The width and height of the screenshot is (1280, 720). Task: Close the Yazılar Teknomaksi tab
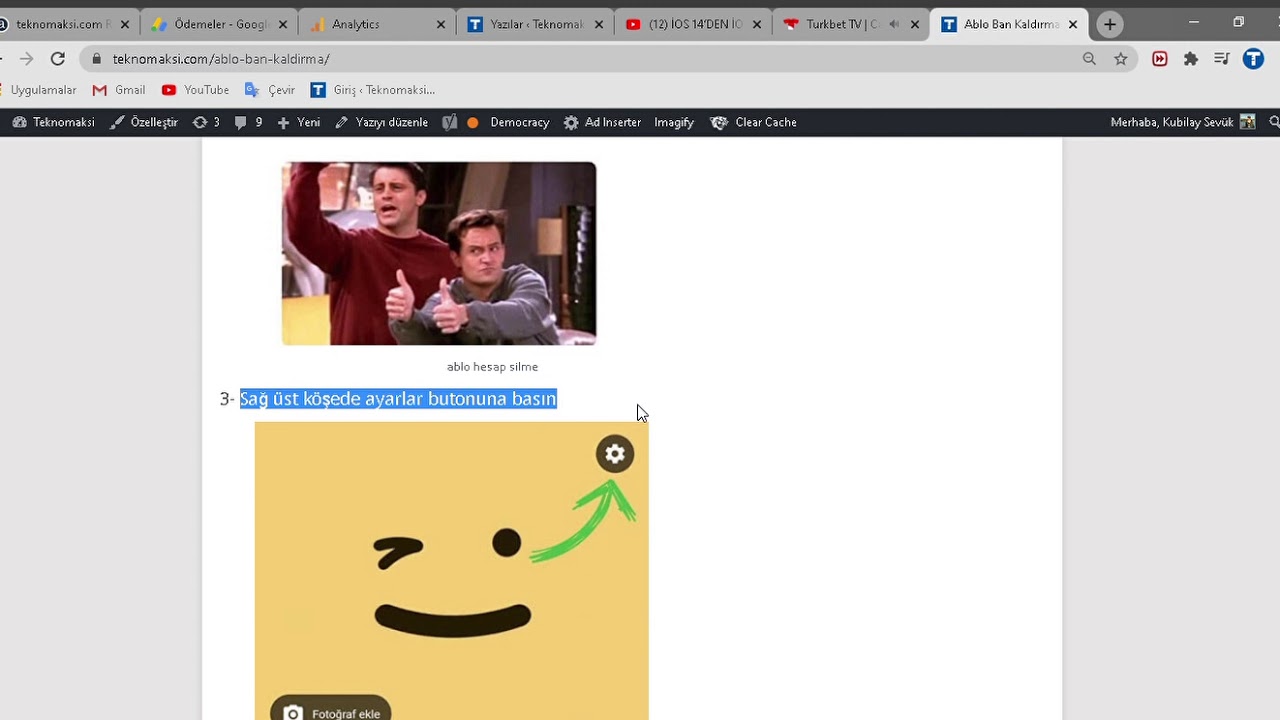[599, 24]
